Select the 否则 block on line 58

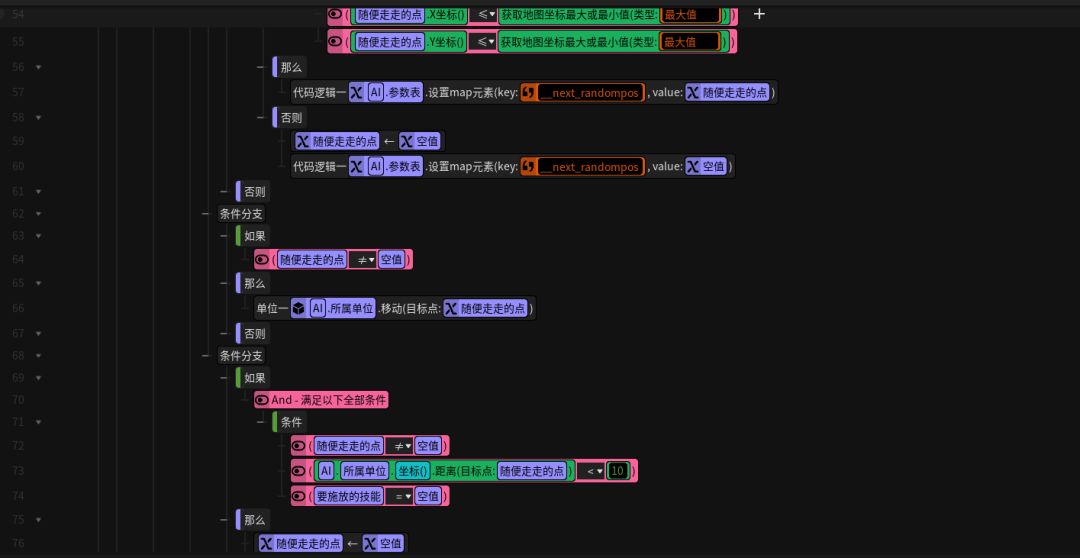point(289,117)
